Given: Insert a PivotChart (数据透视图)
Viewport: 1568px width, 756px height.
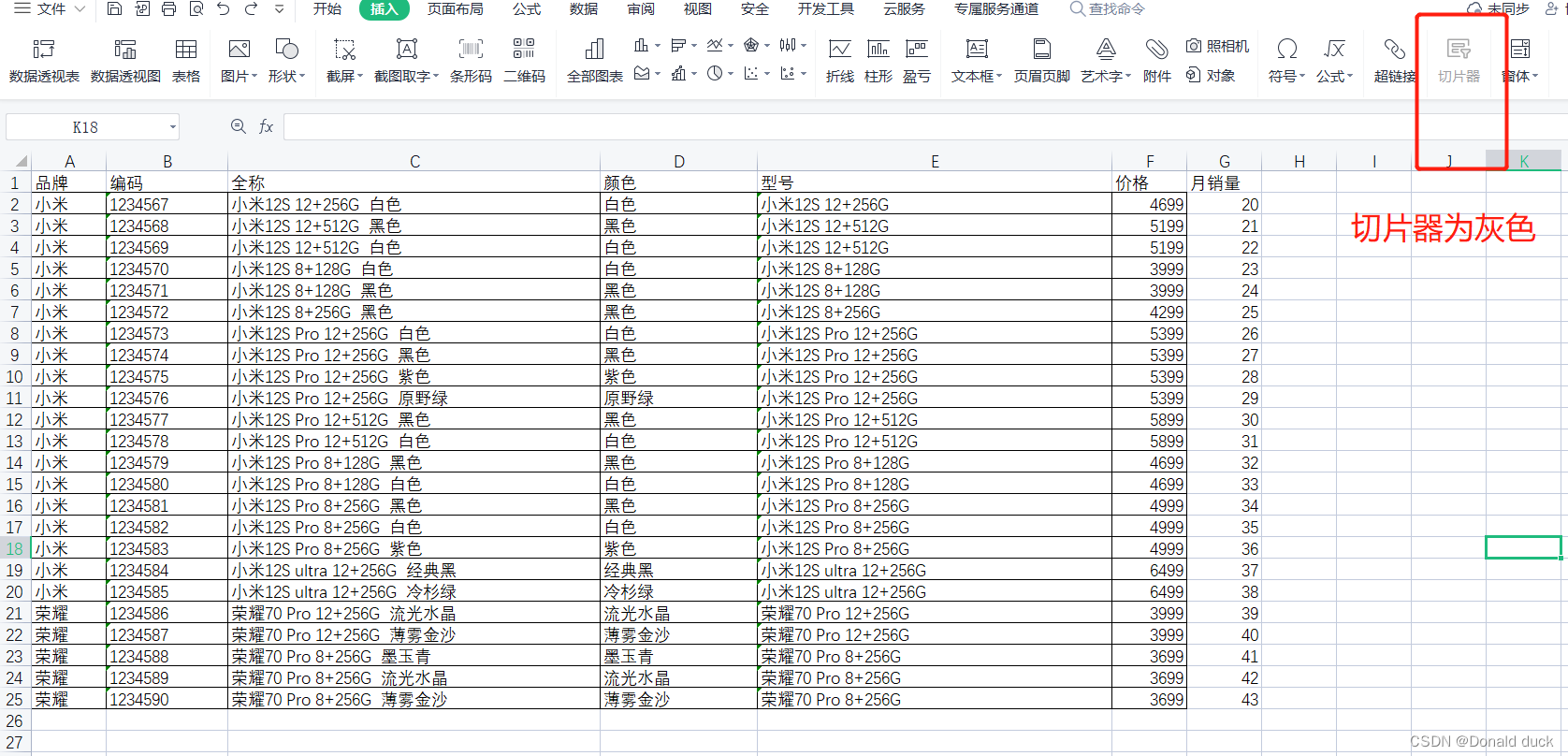Looking at the screenshot, I should [125, 61].
